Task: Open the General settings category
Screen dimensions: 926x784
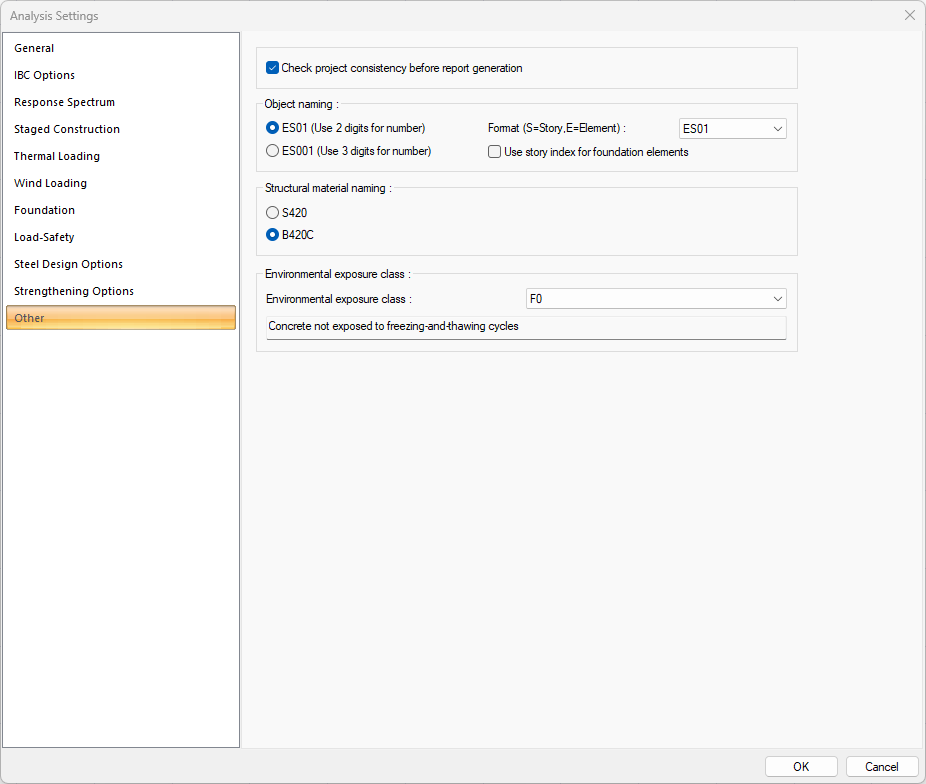Action: click(34, 48)
